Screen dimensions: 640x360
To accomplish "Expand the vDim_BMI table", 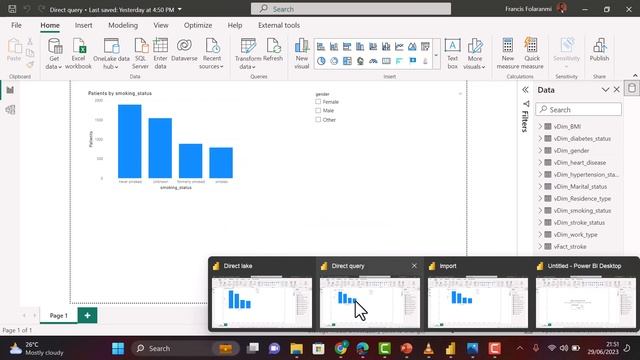I will tap(540, 127).
